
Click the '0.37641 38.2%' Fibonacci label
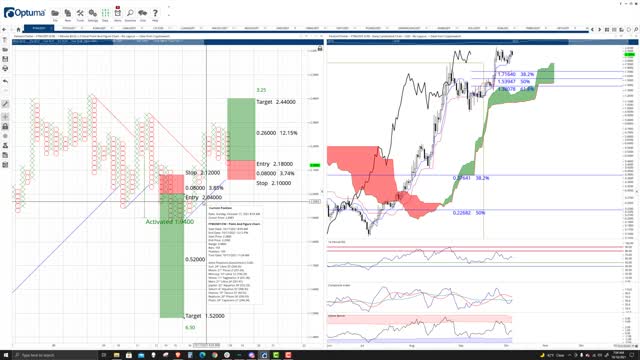pyautogui.click(x=471, y=178)
